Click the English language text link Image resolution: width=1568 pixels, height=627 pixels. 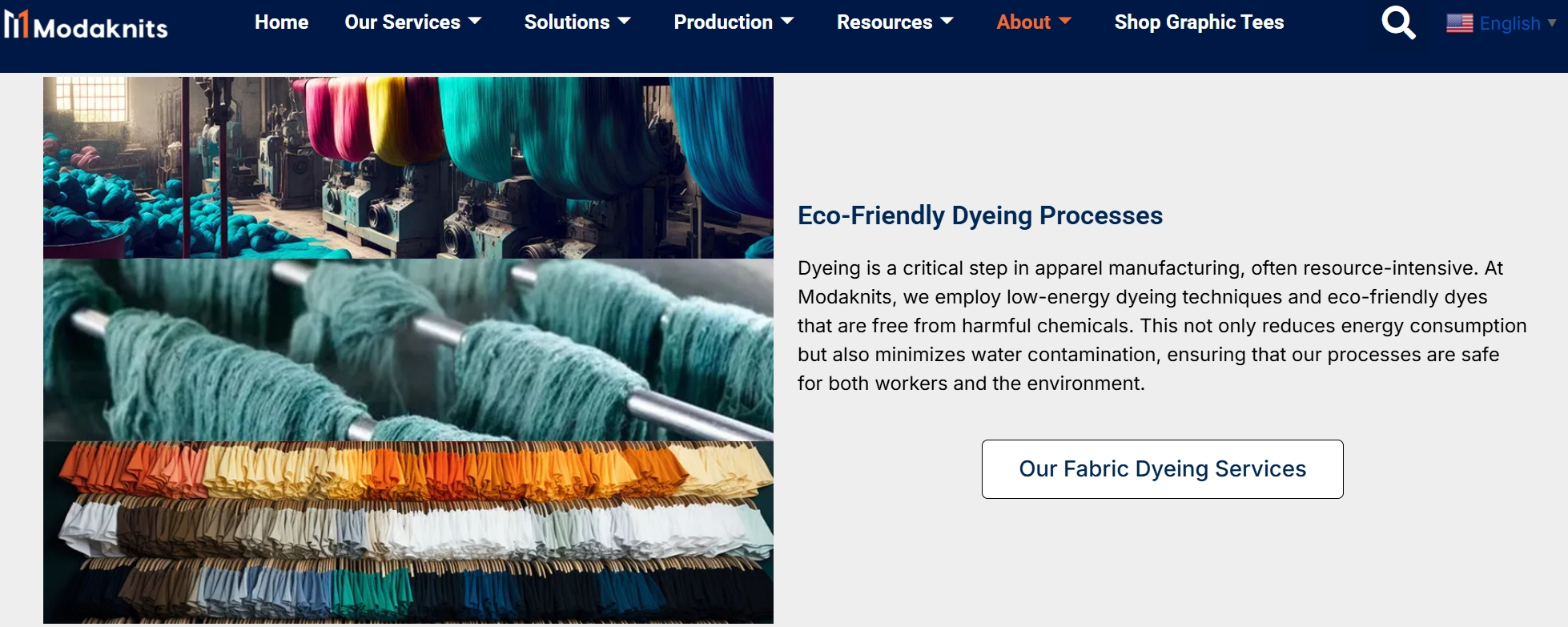coord(1510,23)
